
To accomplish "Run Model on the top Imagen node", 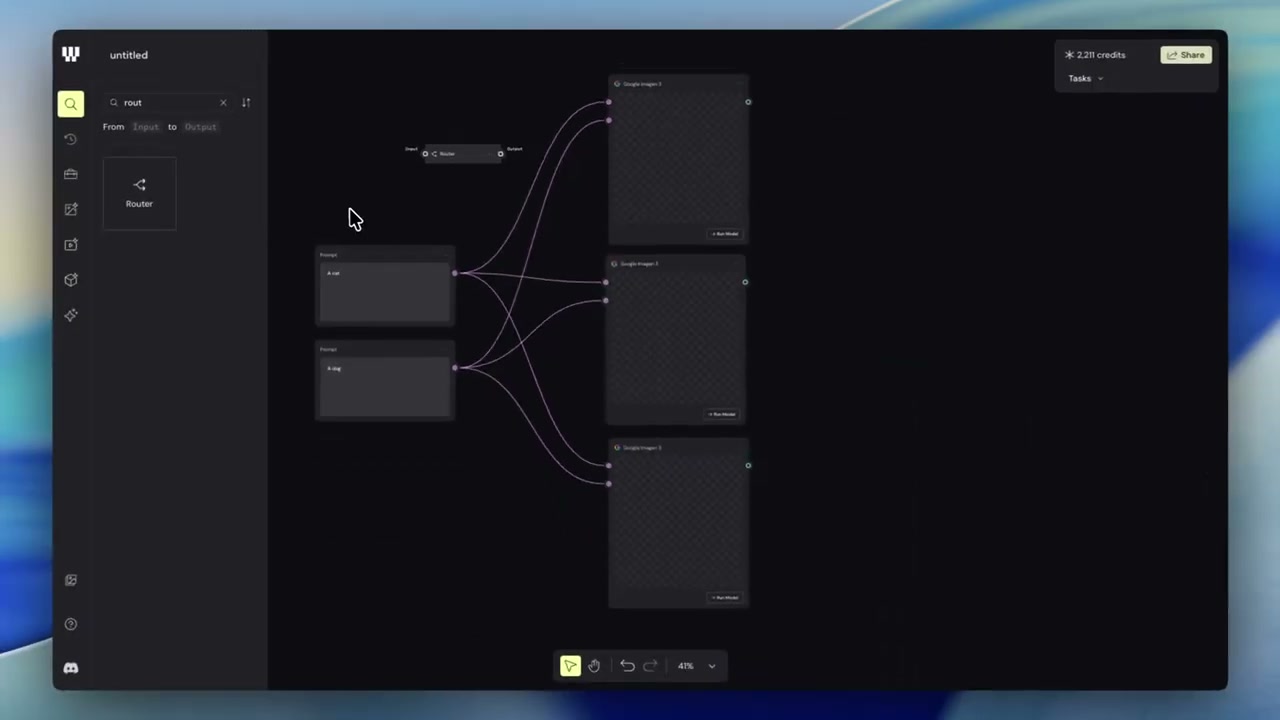I will point(725,234).
